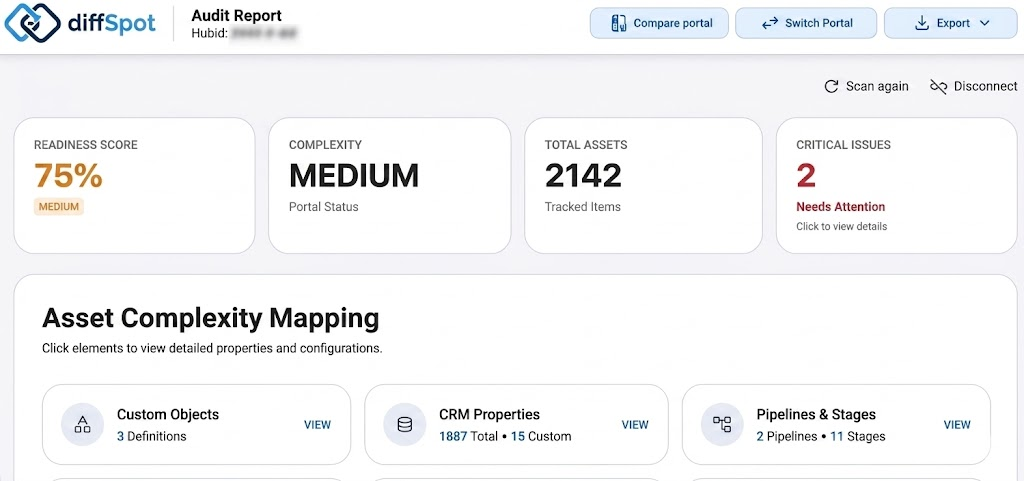Expand the Export dropdown chevron
The height and width of the screenshot is (481, 1024).
click(985, 23)
